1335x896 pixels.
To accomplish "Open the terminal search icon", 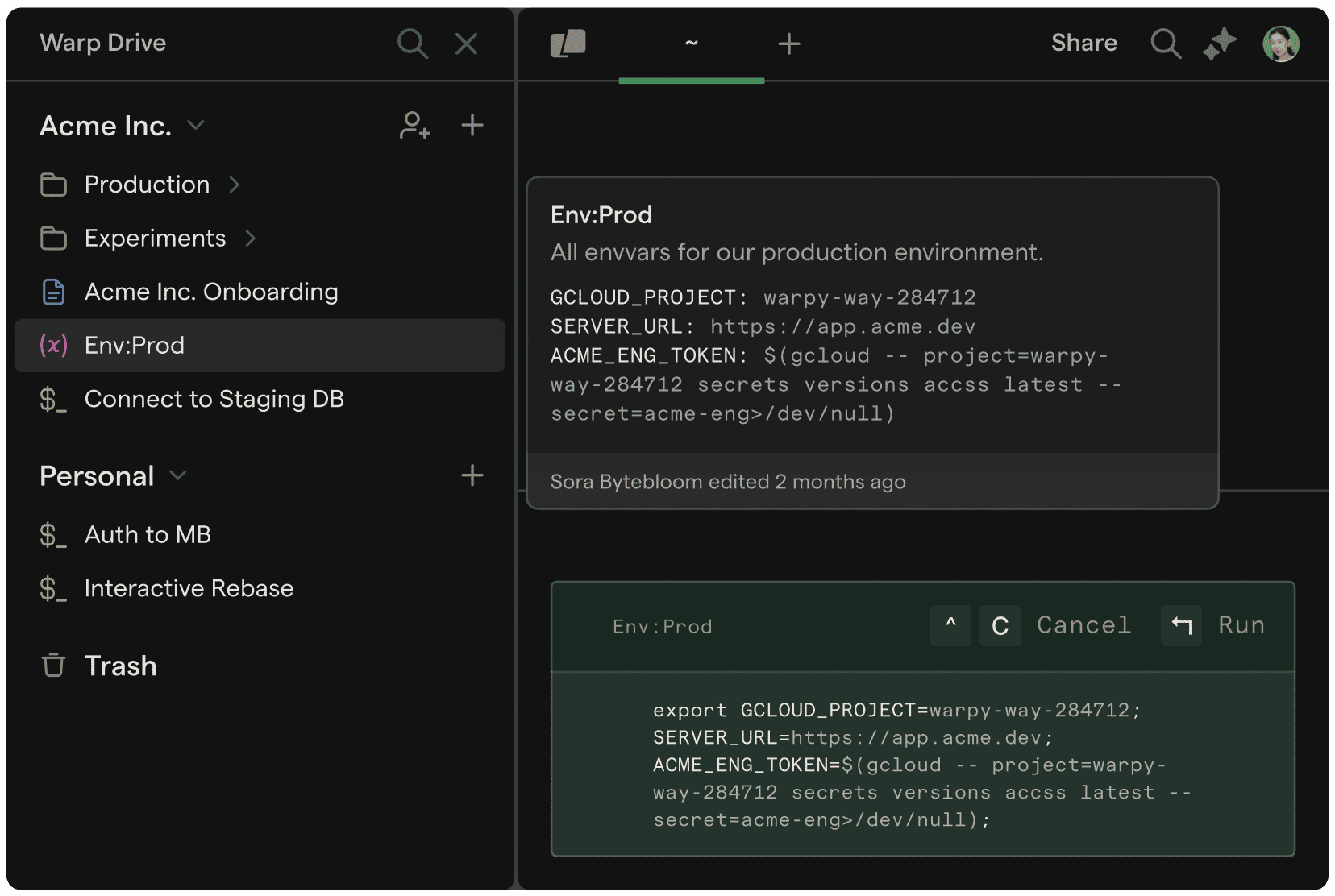I will [1165, 44].
